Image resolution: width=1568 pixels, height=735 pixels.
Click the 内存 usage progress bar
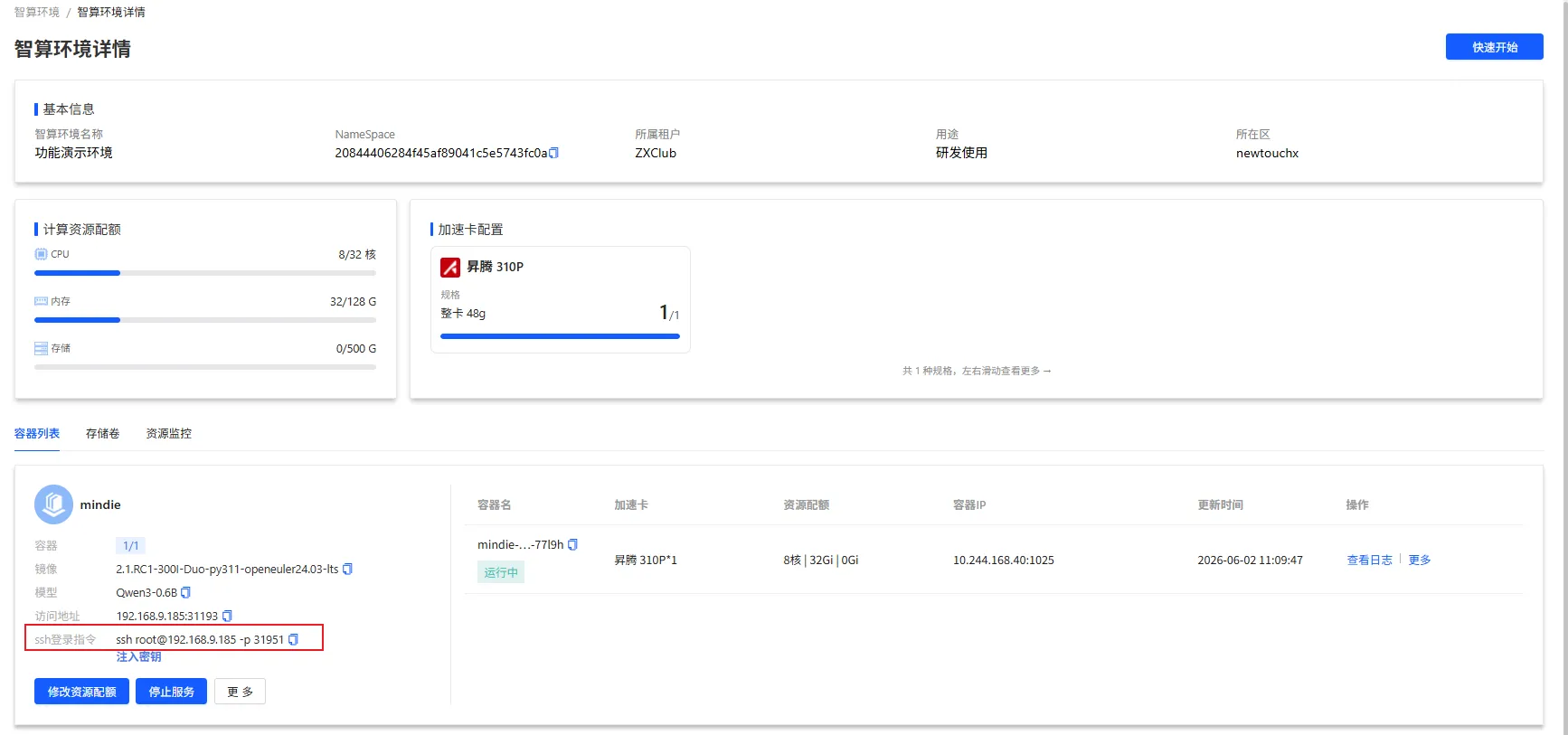coord(205,320)
